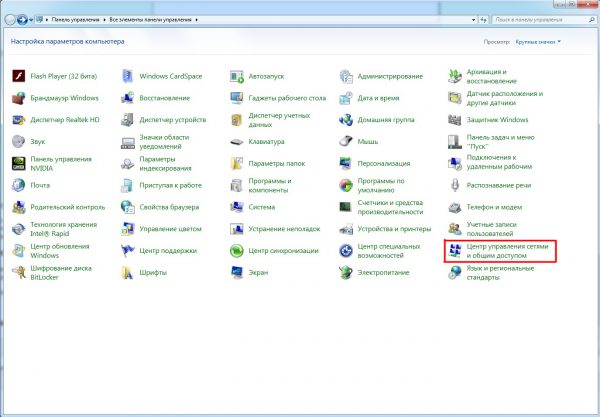Open the Электропитание power icon
The width and height of the screenshot is (600, 417).
click(346, 272)
